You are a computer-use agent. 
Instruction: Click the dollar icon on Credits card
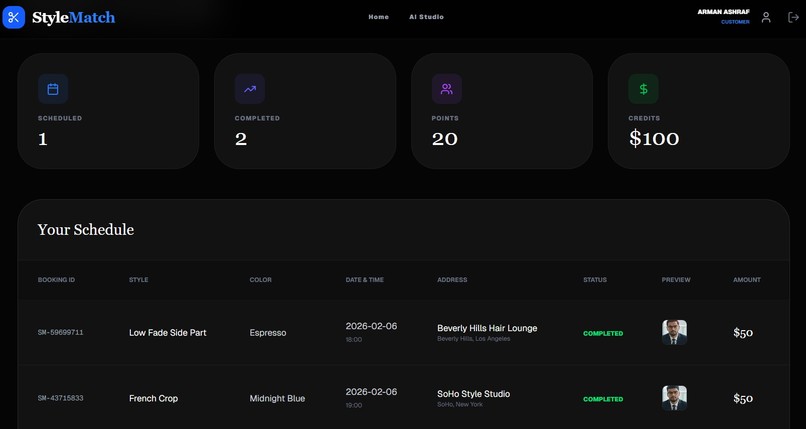[644, 89]
